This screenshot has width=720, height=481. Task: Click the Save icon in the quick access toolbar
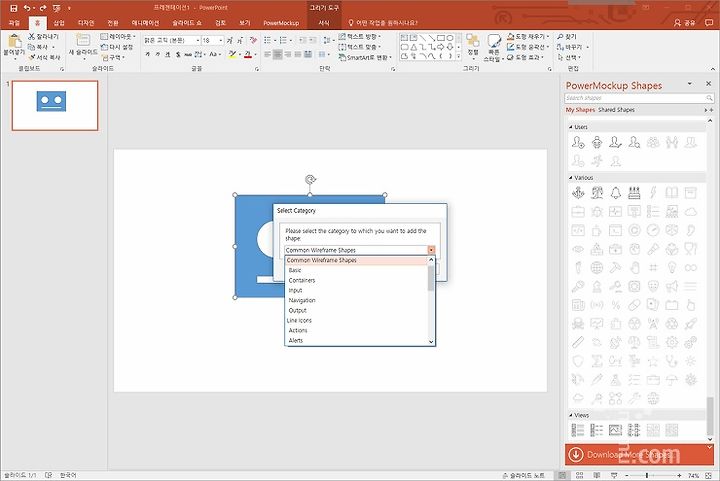coord(14,8)
